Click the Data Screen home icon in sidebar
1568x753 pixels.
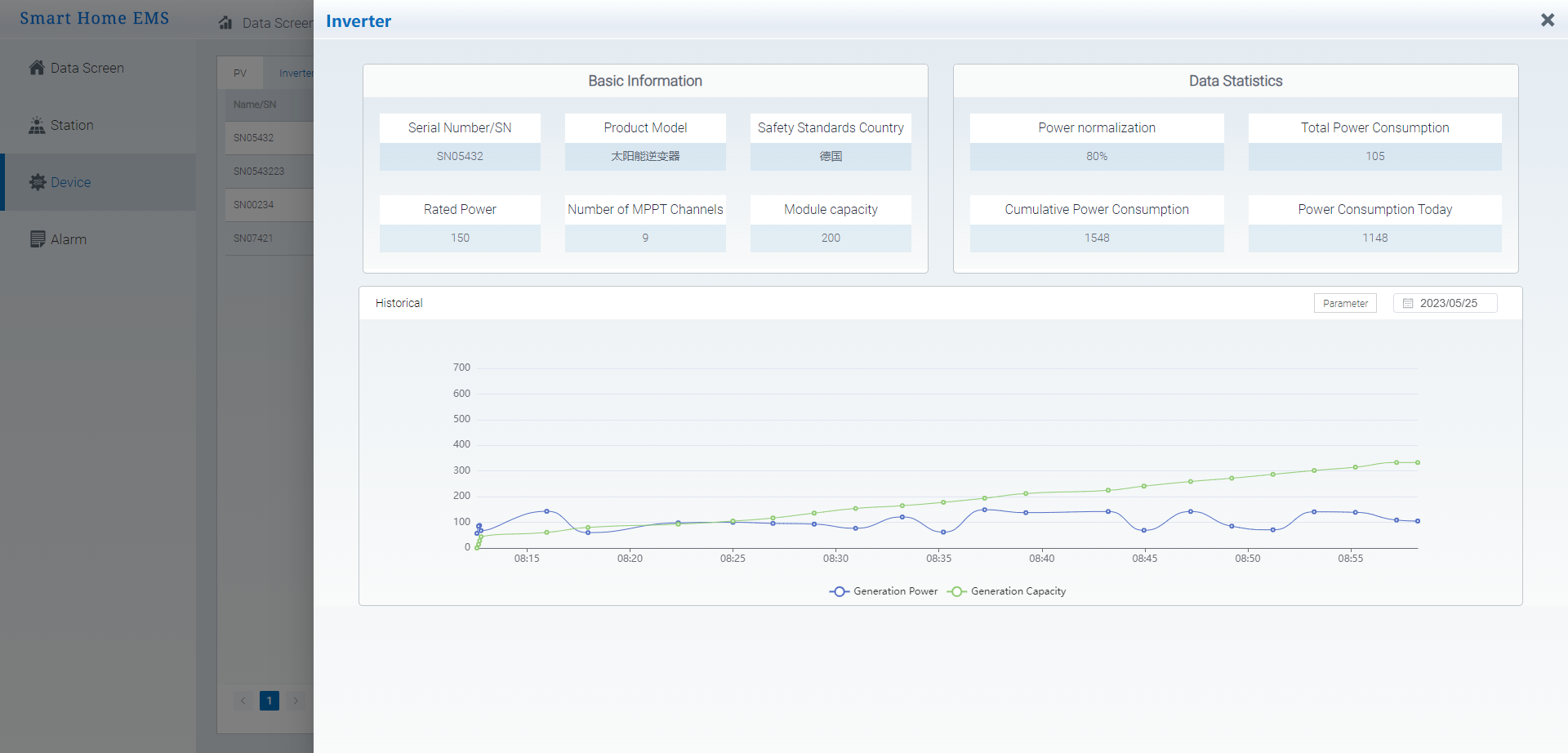tap(37, 68)
